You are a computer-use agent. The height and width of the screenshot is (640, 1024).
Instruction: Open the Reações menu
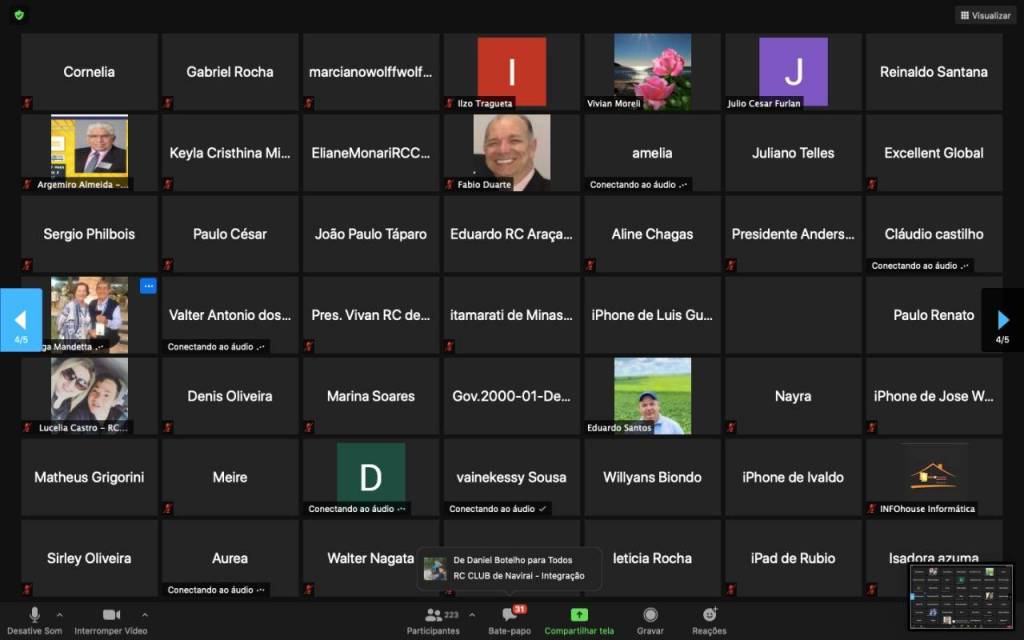pyautogui.click(x=709, y=615)
